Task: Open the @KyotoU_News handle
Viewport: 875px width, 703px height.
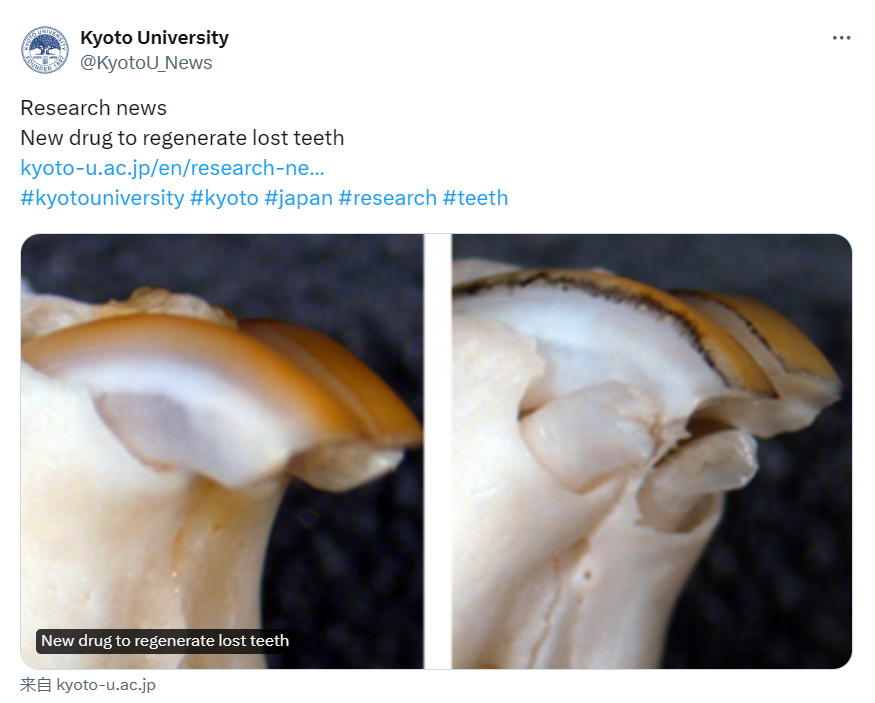Action: coord(146,62)
